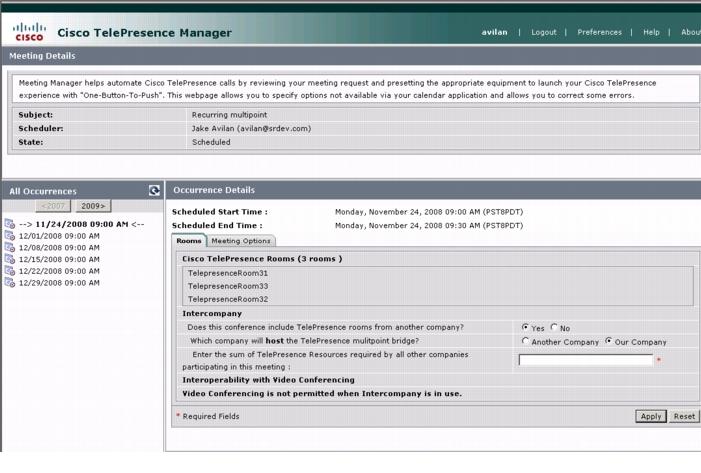The image size is (701, 473).
Task: Select the 12/22/2008 09:00 AM occurrence
Action: 59,270
